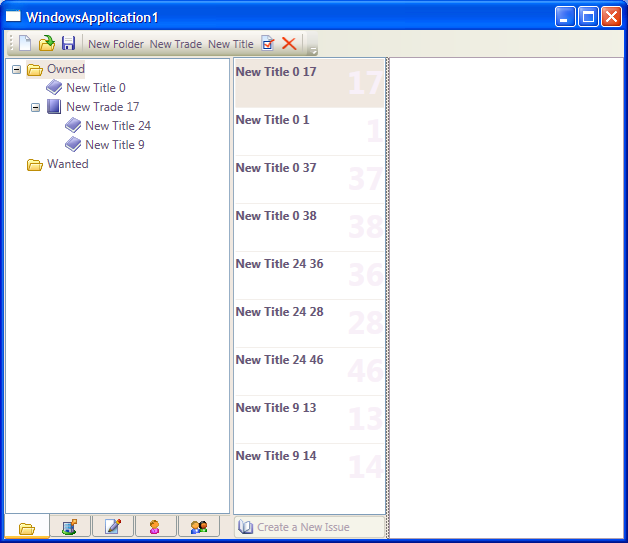Viewport: 628px width, 543px height.
Task: Collapse the New Trade 17 tree node
Action: 35,107
